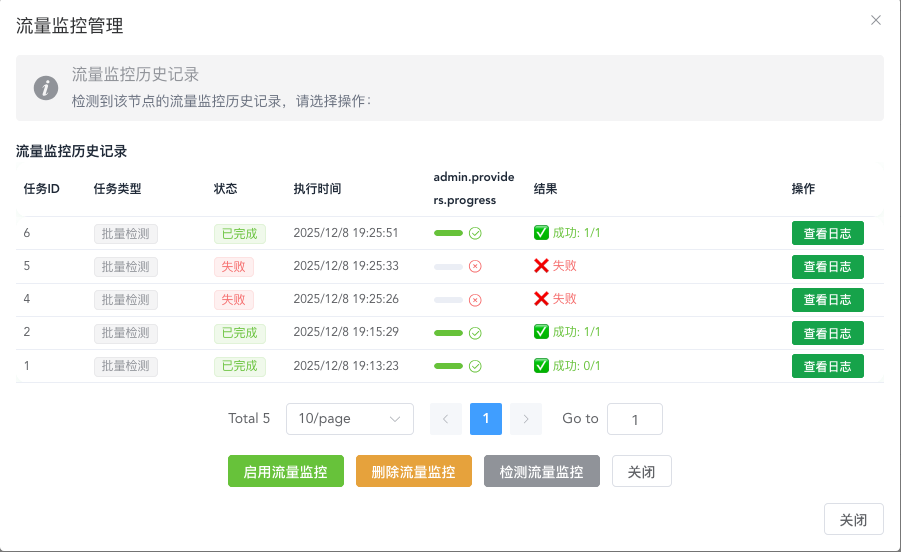The height and width of the screenshot is (552, 901).
Task: Close dialog with top-right X icon
Action: [x=876, y=20]
